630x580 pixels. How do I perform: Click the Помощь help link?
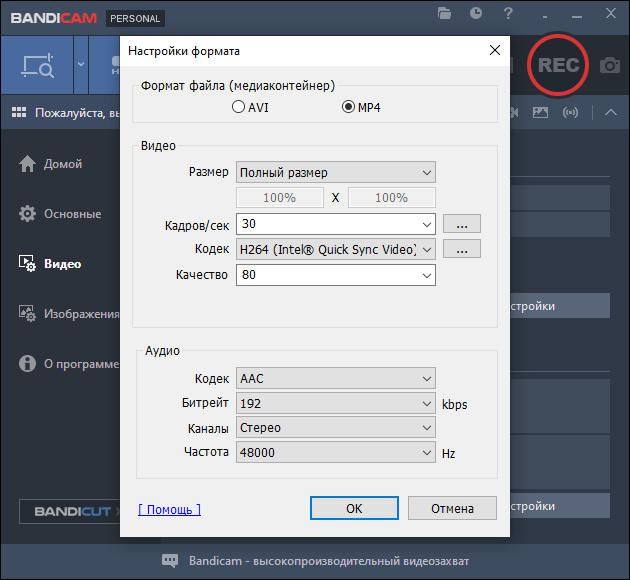point(170,509)
